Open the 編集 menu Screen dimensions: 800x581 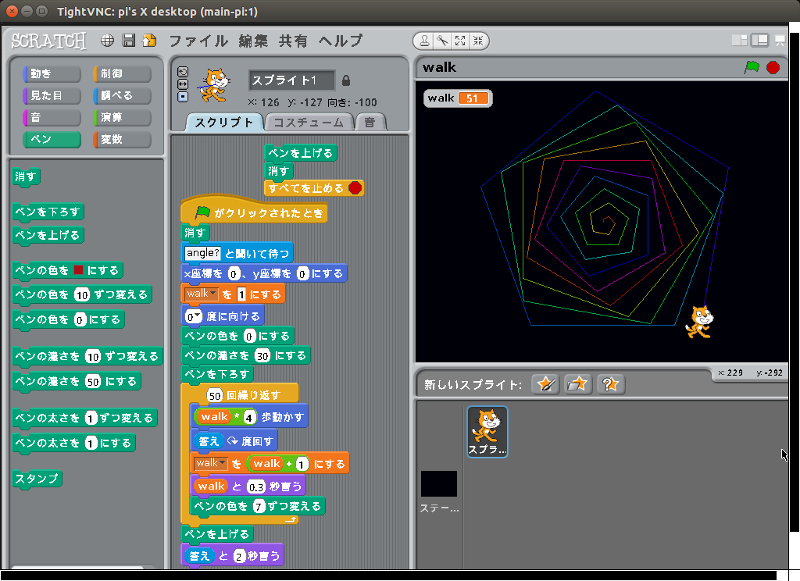[253, 41]
